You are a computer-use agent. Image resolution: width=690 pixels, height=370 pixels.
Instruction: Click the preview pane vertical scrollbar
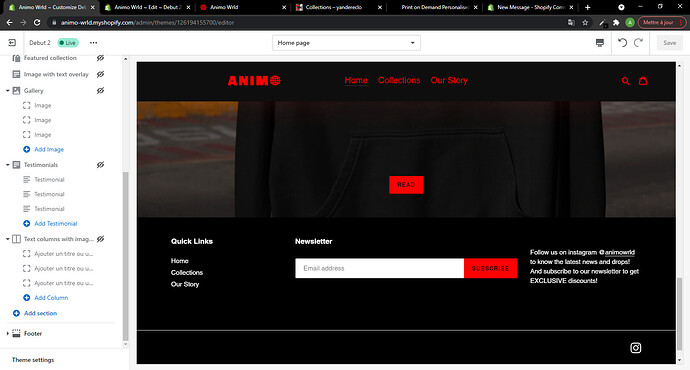point(679,313)
